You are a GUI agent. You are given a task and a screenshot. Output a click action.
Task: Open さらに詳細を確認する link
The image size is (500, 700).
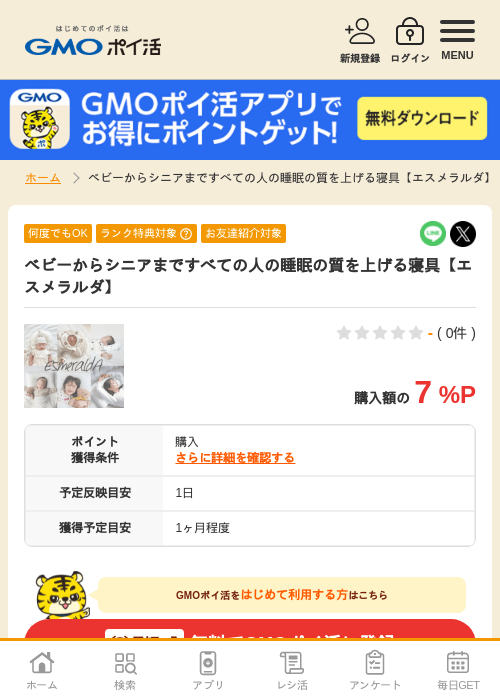(235, 458)
